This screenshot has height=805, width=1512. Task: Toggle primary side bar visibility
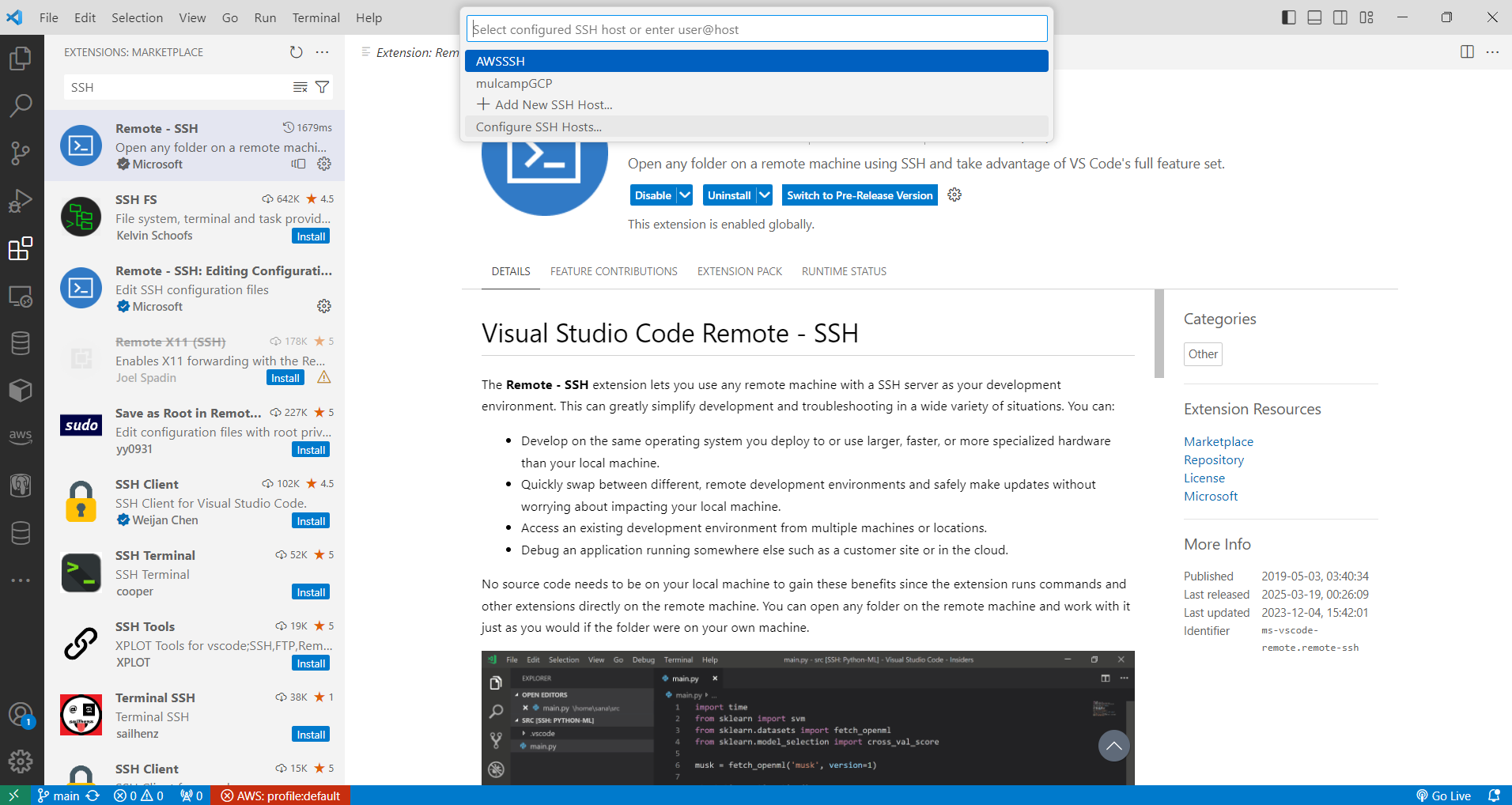(x=1289, y=17)
